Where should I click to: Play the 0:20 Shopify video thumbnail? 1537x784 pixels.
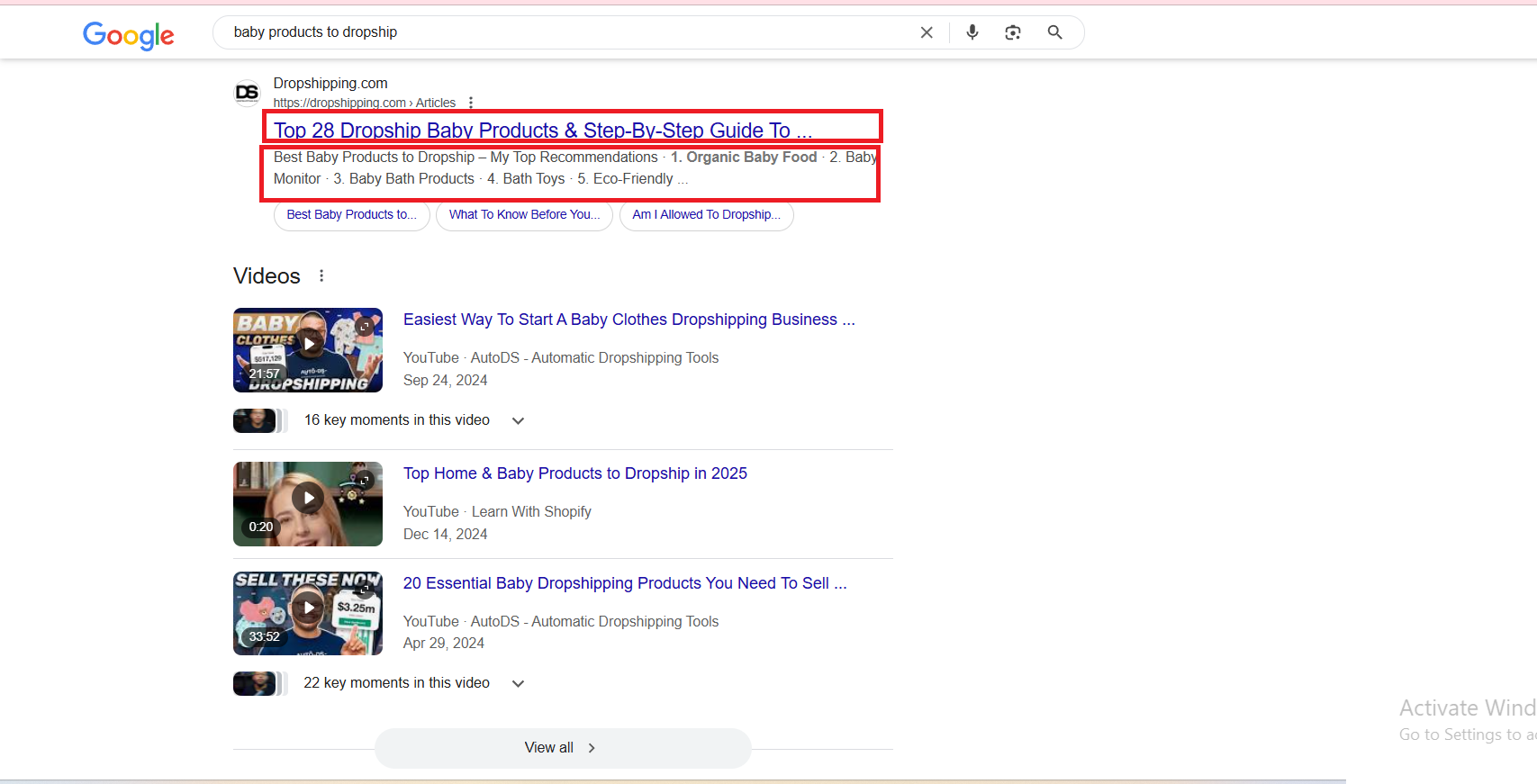tap(308, 504)
